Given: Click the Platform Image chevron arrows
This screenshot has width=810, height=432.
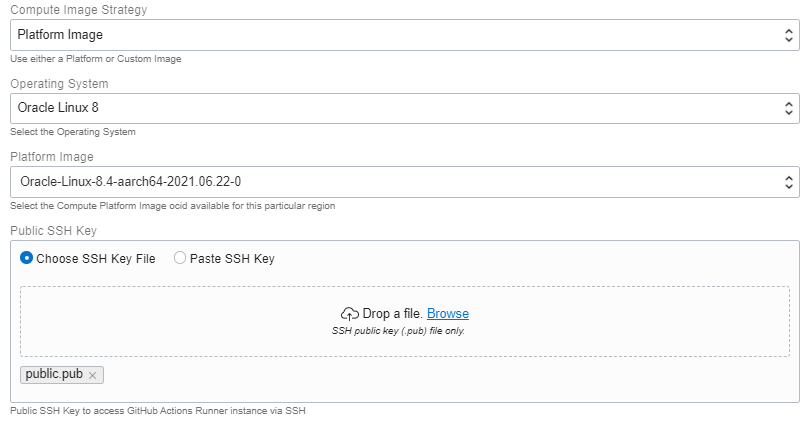Looking at the screenshot, I should click(788, 182).
